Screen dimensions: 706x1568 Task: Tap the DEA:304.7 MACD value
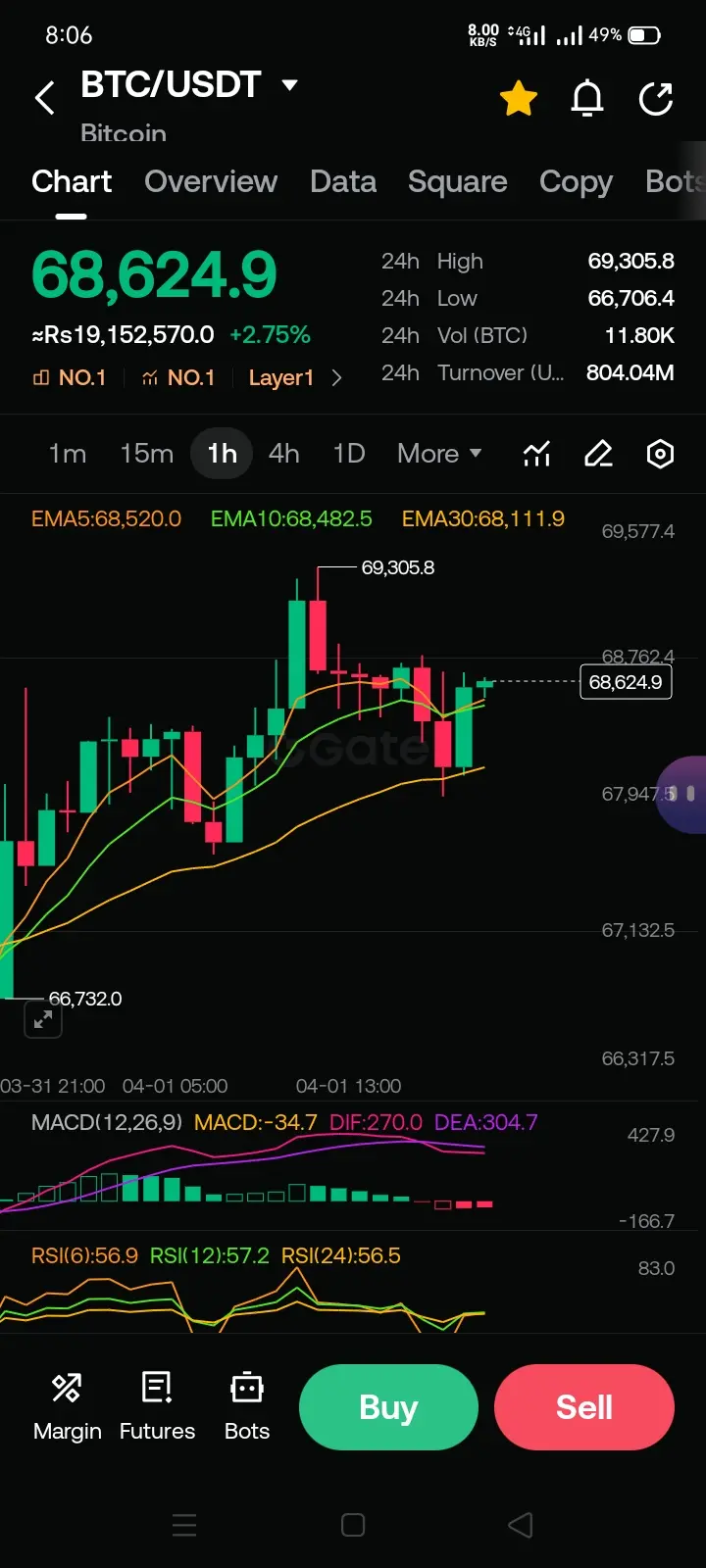click(485, 1122)
